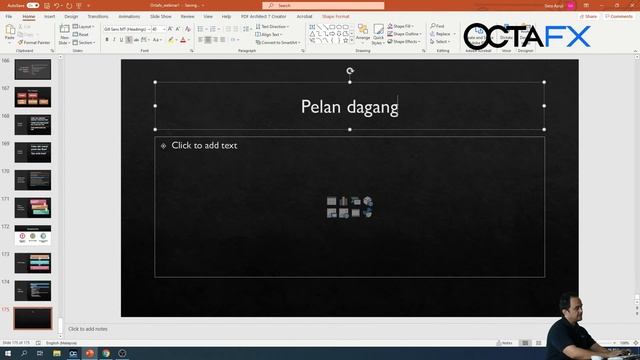Open the Shape Format tab
The image size is (640, 360).
336,16
